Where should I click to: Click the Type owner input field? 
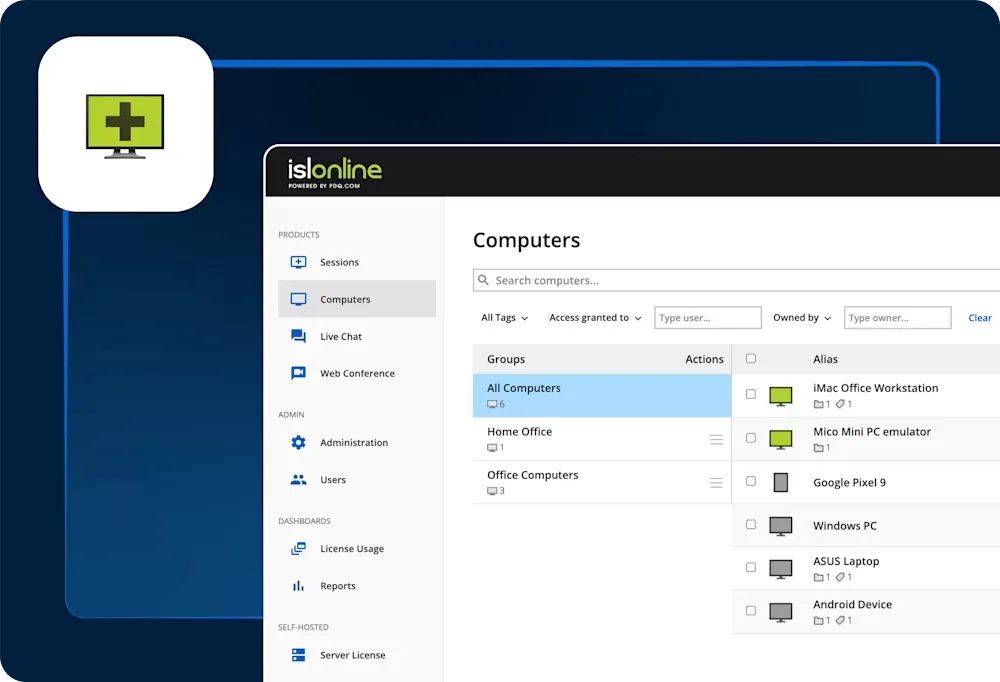[x=897, y=318]
